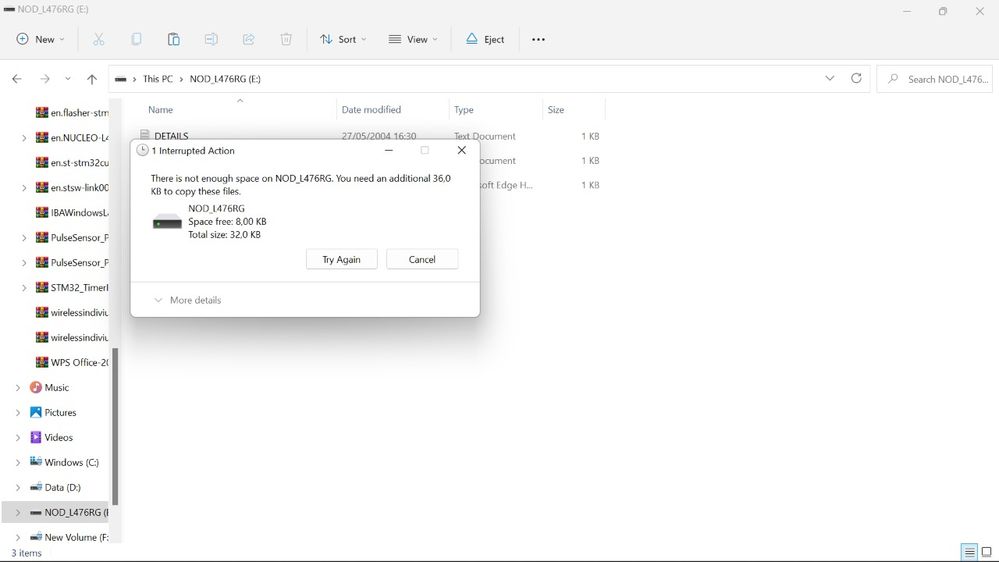The image size is (999, 562).
Task: Open the View options dropdown
Action: (413, 40)
